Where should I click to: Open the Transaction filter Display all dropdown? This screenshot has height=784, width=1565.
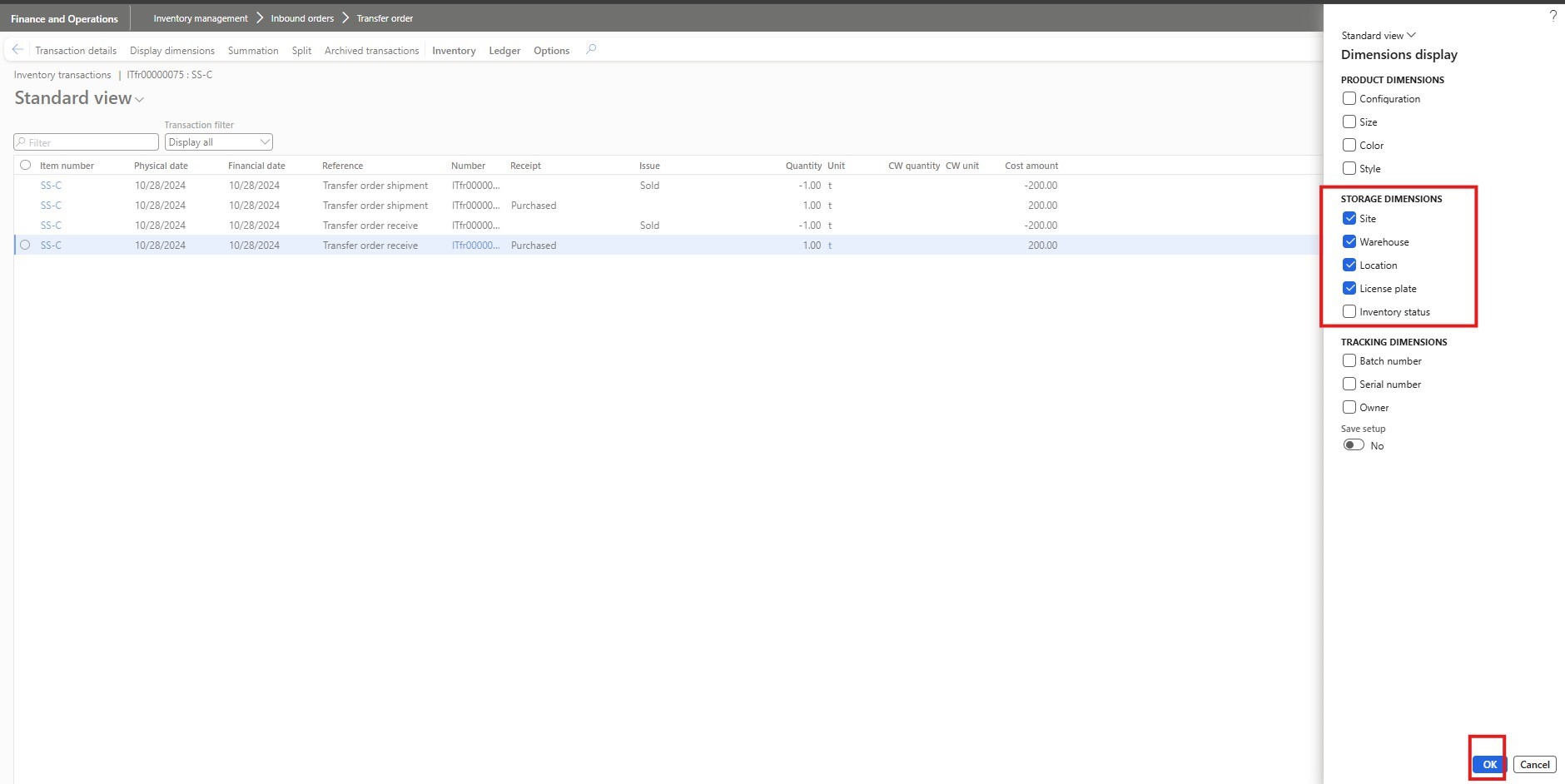tap(219, 142)
